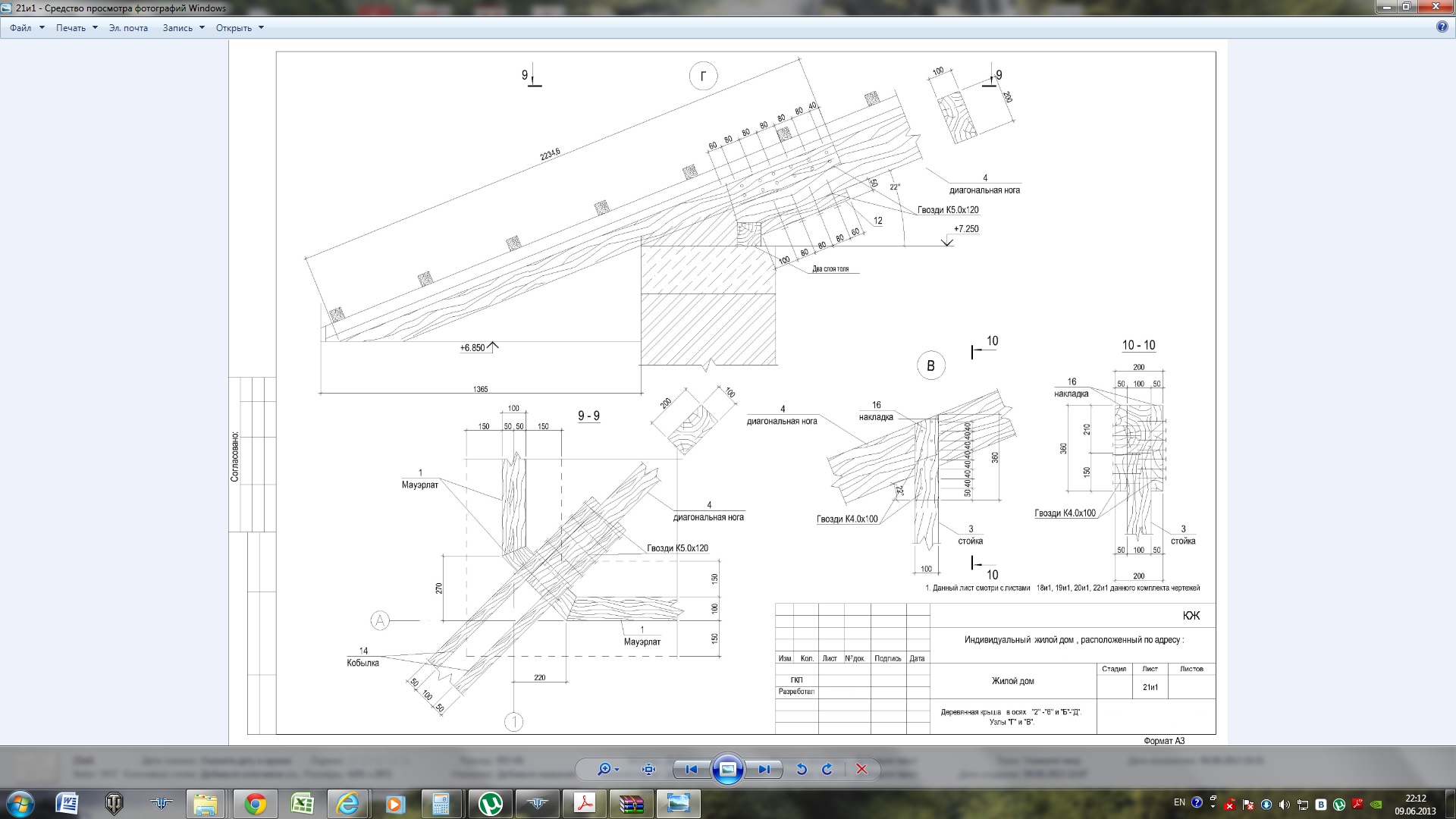Click the window title '21и1 - Средство просмотра фотографий Windows'

(121, 8)
